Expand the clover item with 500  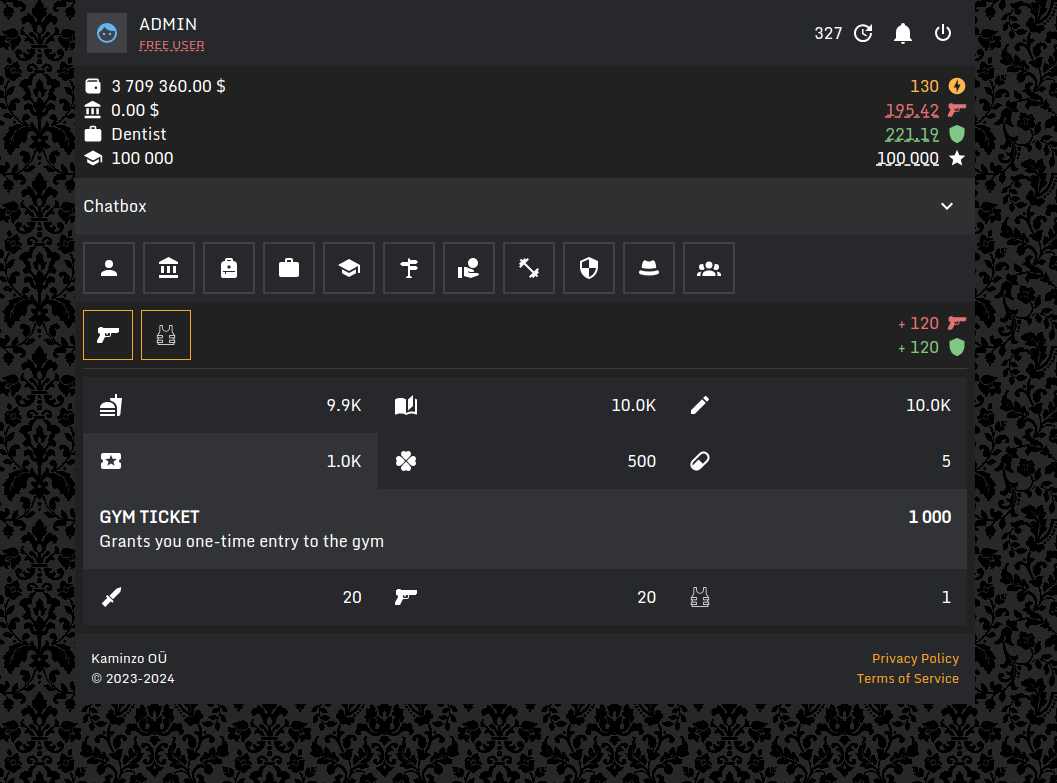[525, 461]
